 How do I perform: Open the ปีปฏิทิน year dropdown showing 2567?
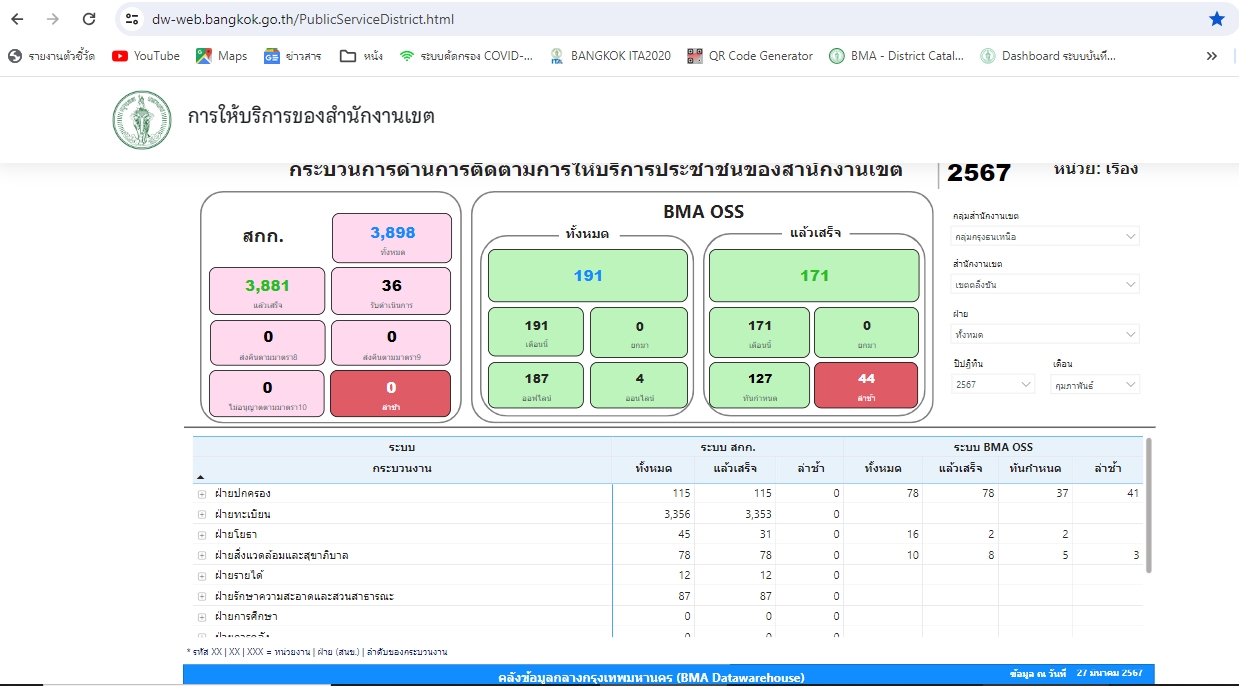point(994,384)
